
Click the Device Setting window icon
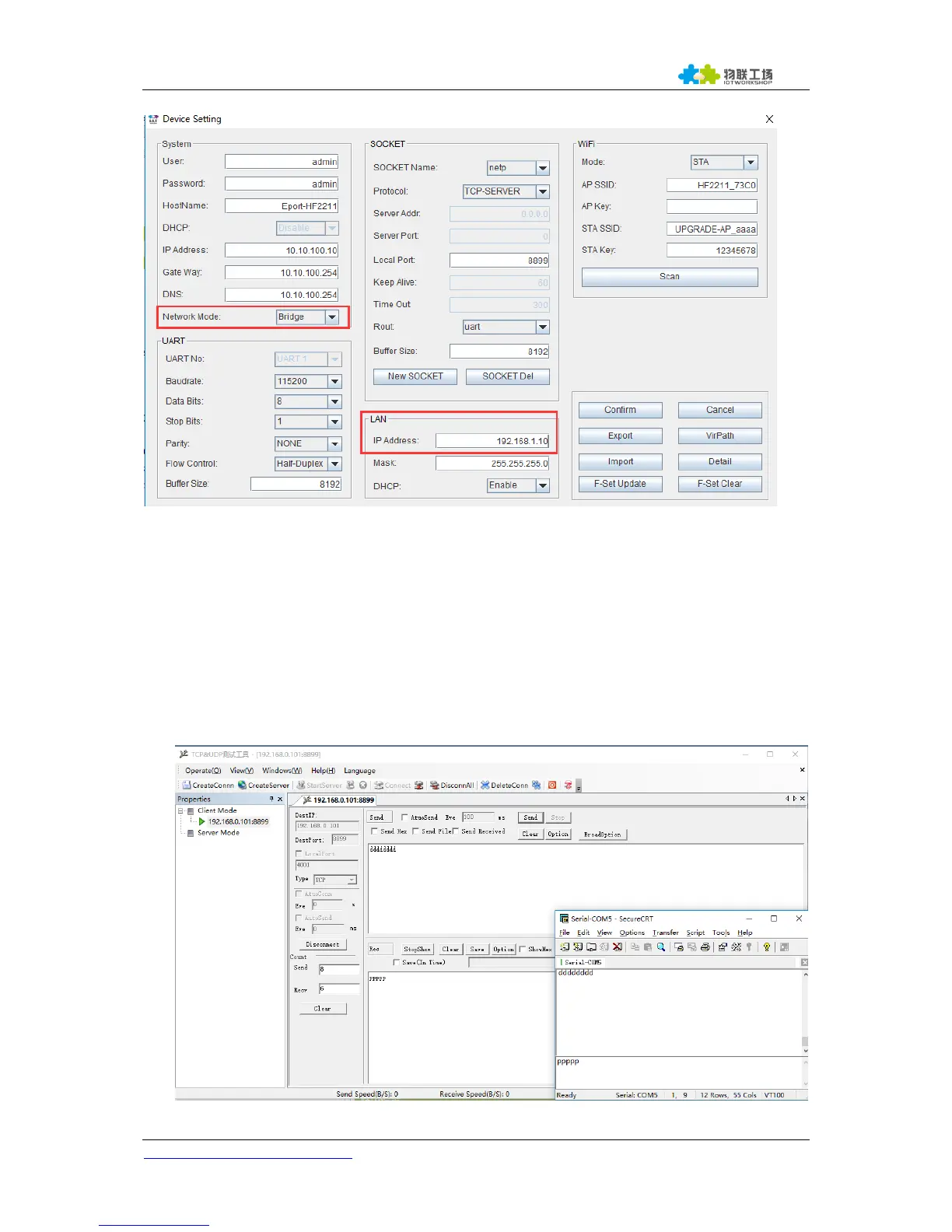153,119
